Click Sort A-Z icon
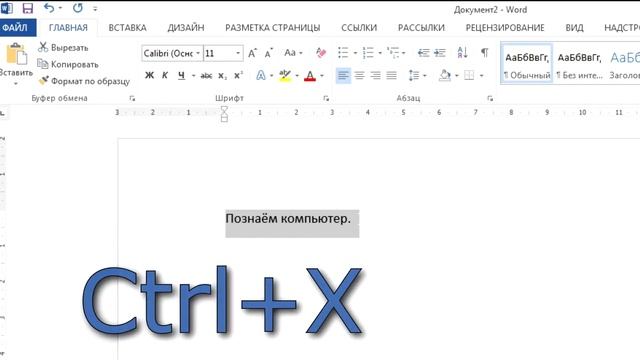The width and height of the screenshot is (640, 360). point(462,53)
